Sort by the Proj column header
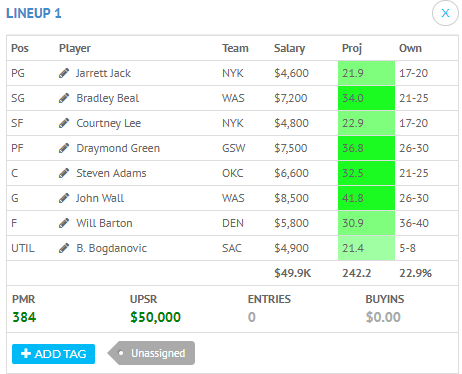 click(x=352, y=48)
